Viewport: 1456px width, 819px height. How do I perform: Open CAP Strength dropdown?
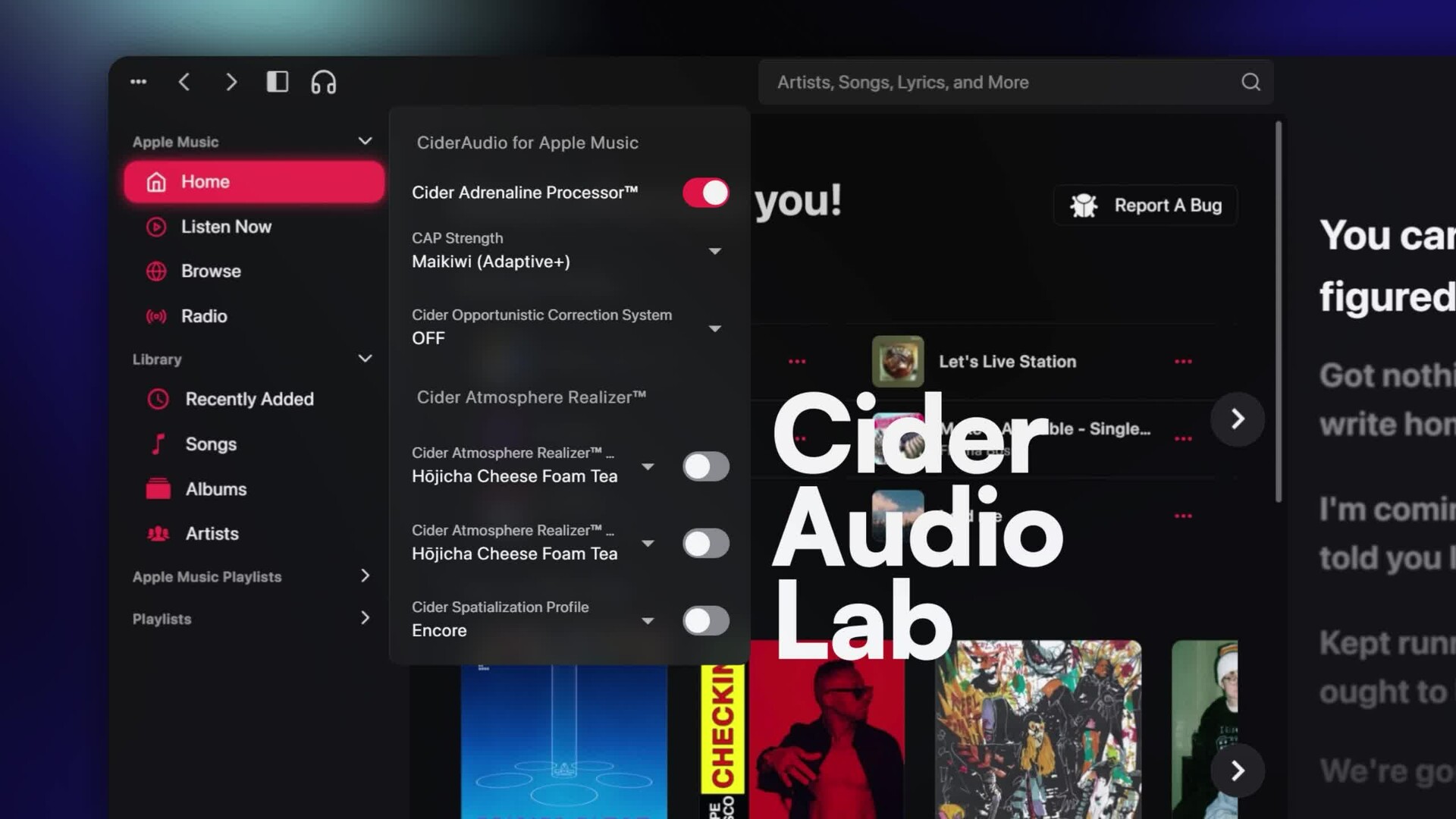click(x=714, y=251)
